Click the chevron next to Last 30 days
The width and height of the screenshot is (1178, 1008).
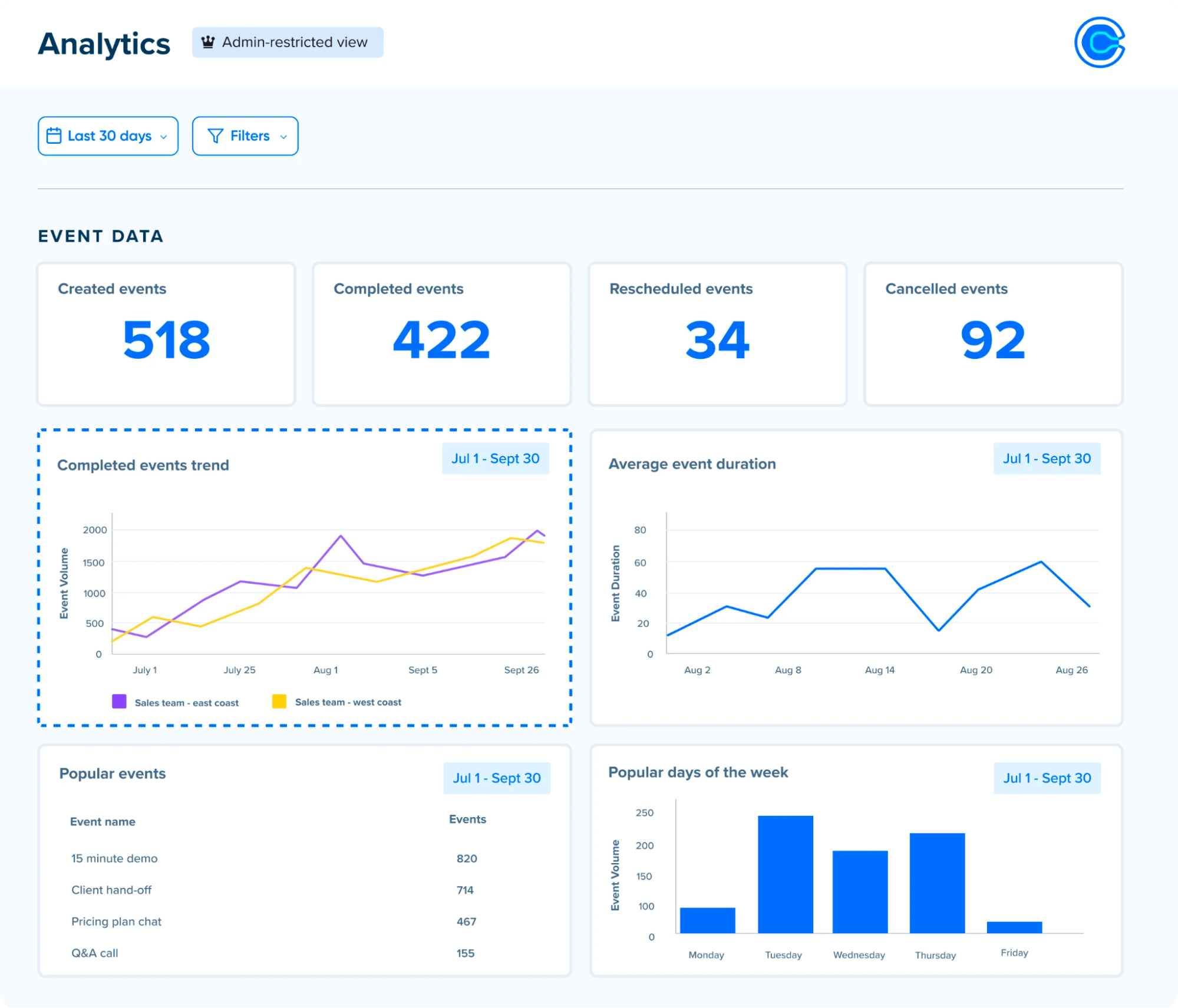164,137
